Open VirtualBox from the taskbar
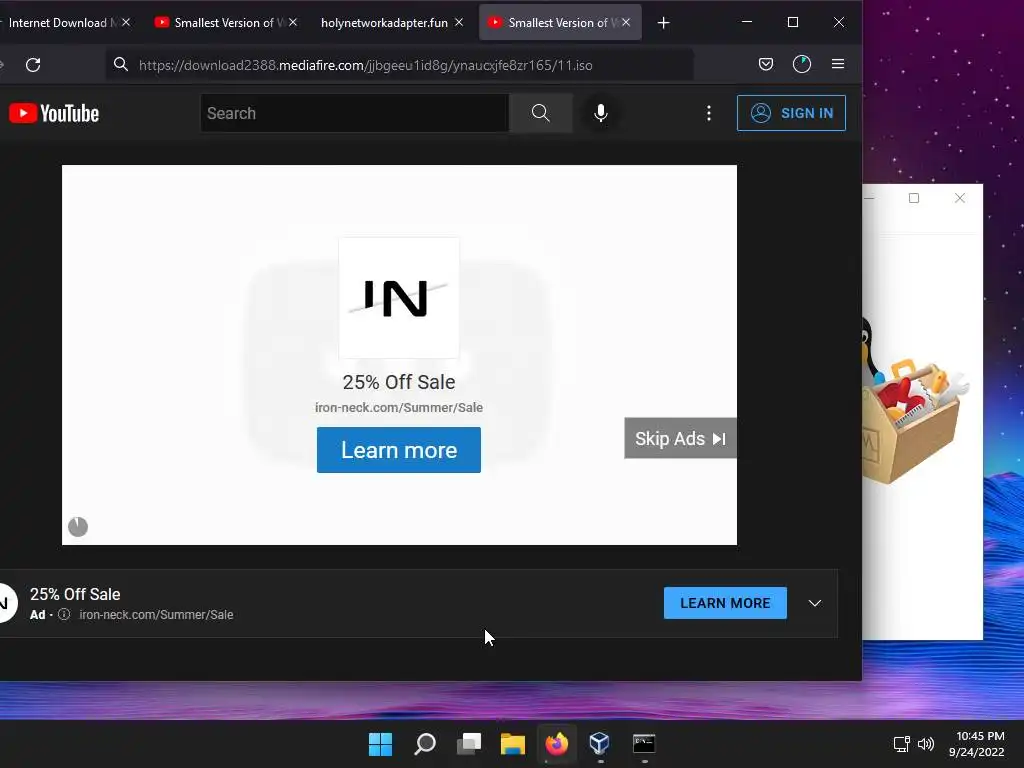 (600, 744)
